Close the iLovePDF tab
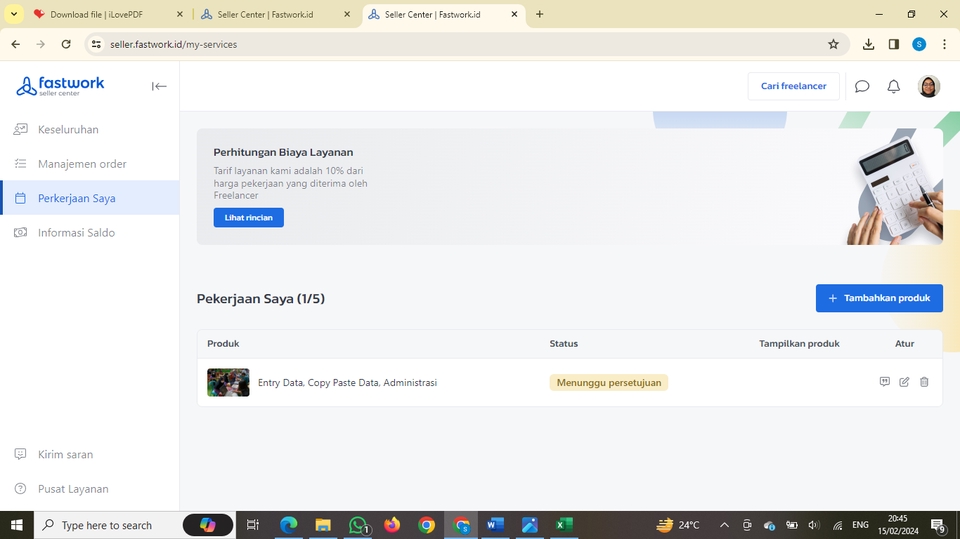Viewport: 960px width, 539px height. tap(179, 14)
